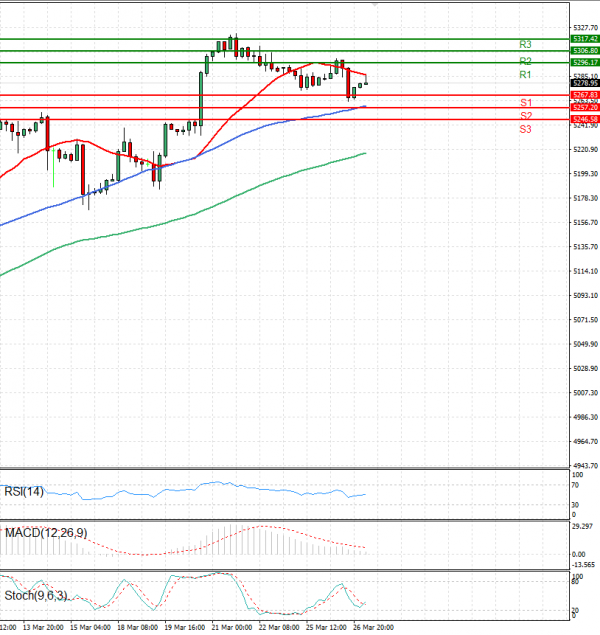Click the R3 resistance label

click(525, 44)
